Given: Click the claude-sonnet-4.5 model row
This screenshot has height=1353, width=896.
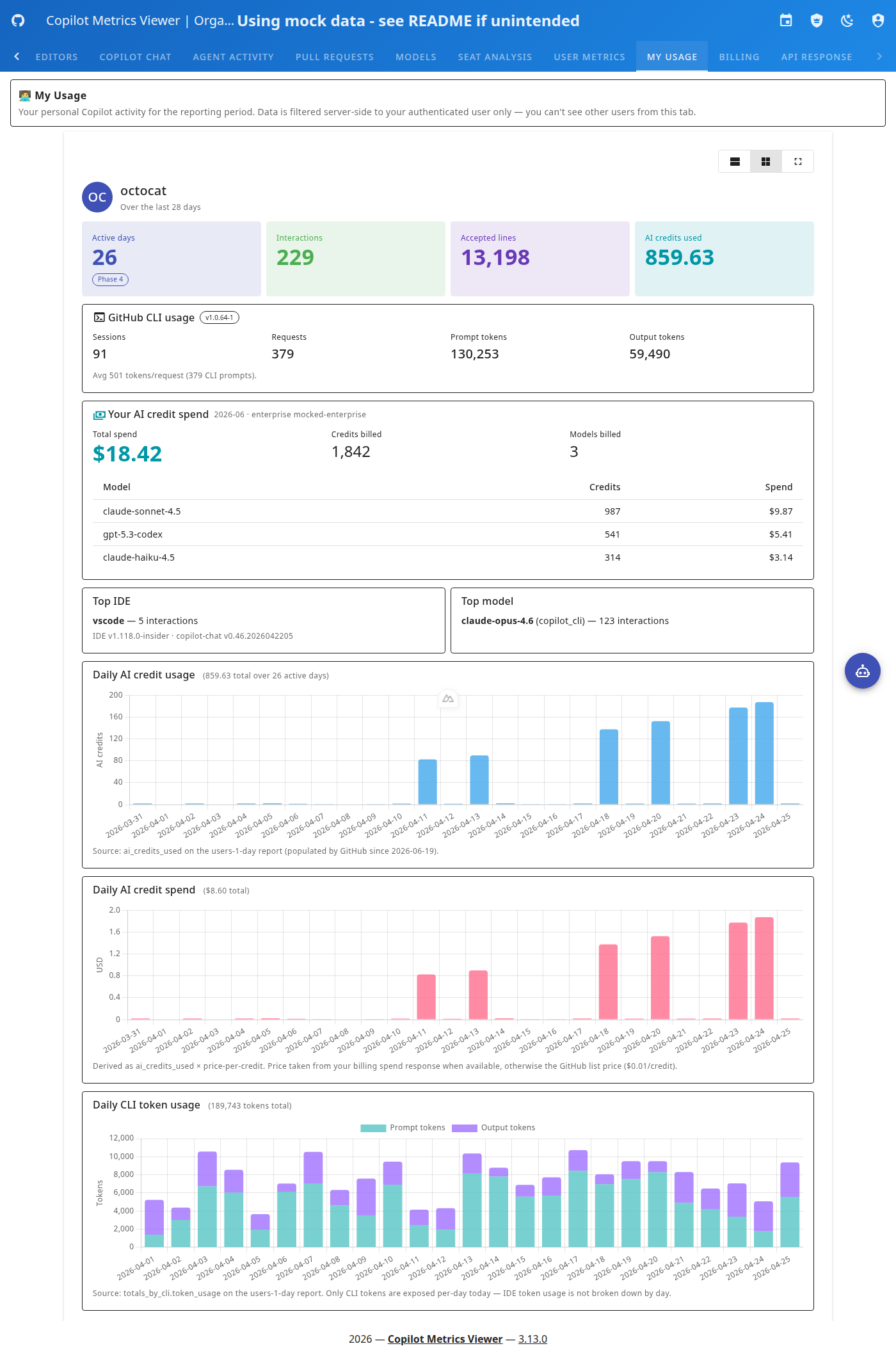Looking at the screenshot, I should tap(448, 511).
